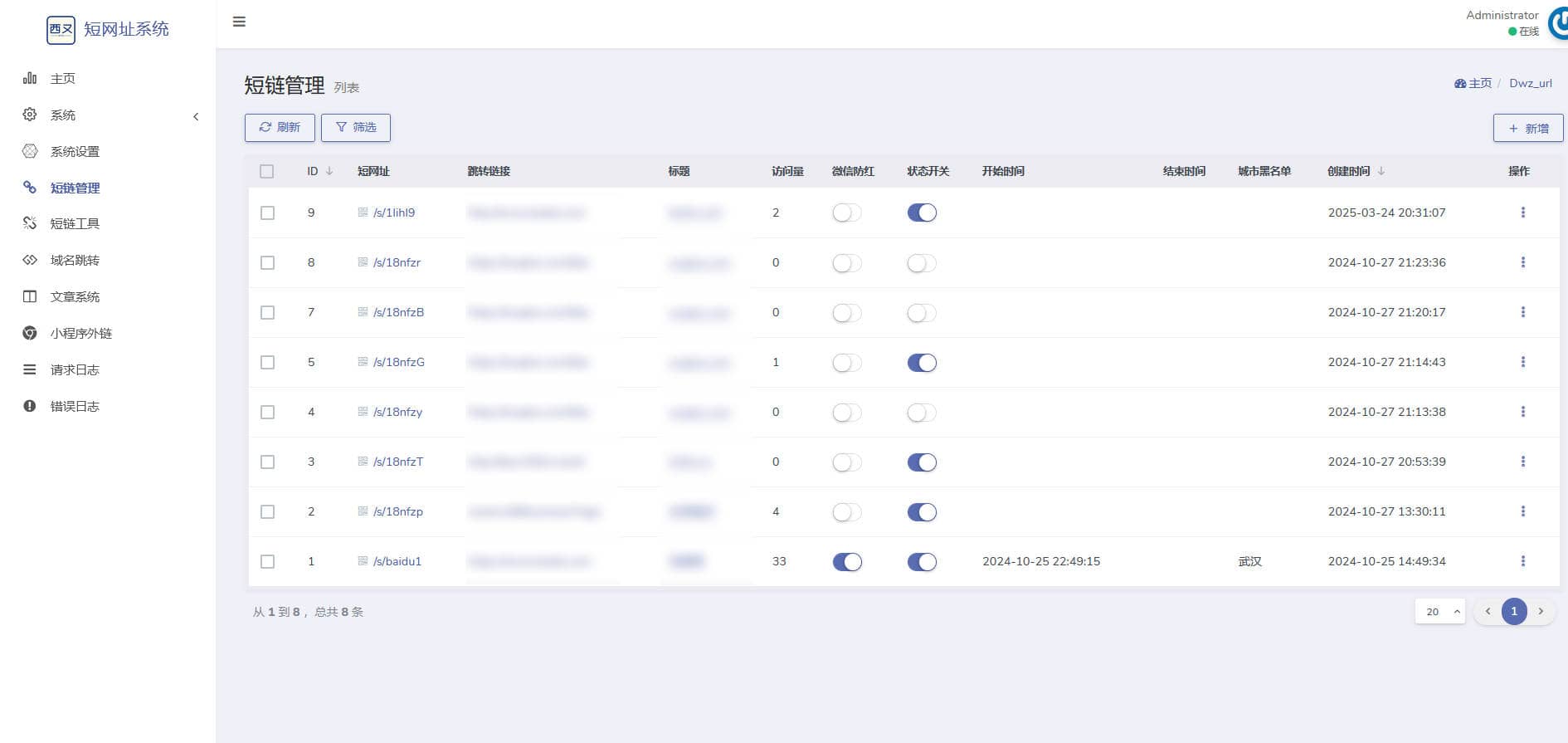Image resolution: width=1568 pixels, height=743 pixels.
Task: Click the 新增 button
Action: coord(1528,128)
